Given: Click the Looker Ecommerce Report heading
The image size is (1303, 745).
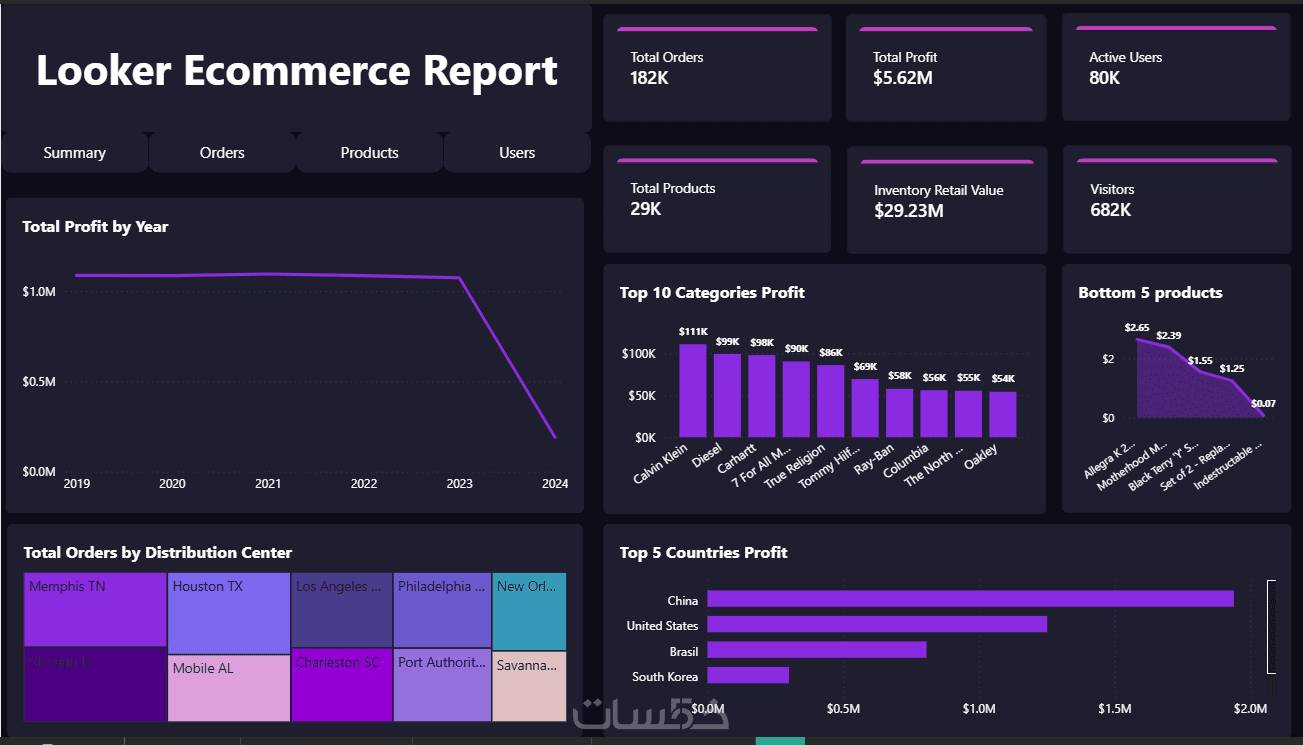Looking at the screenshot, I should point(297,71).
